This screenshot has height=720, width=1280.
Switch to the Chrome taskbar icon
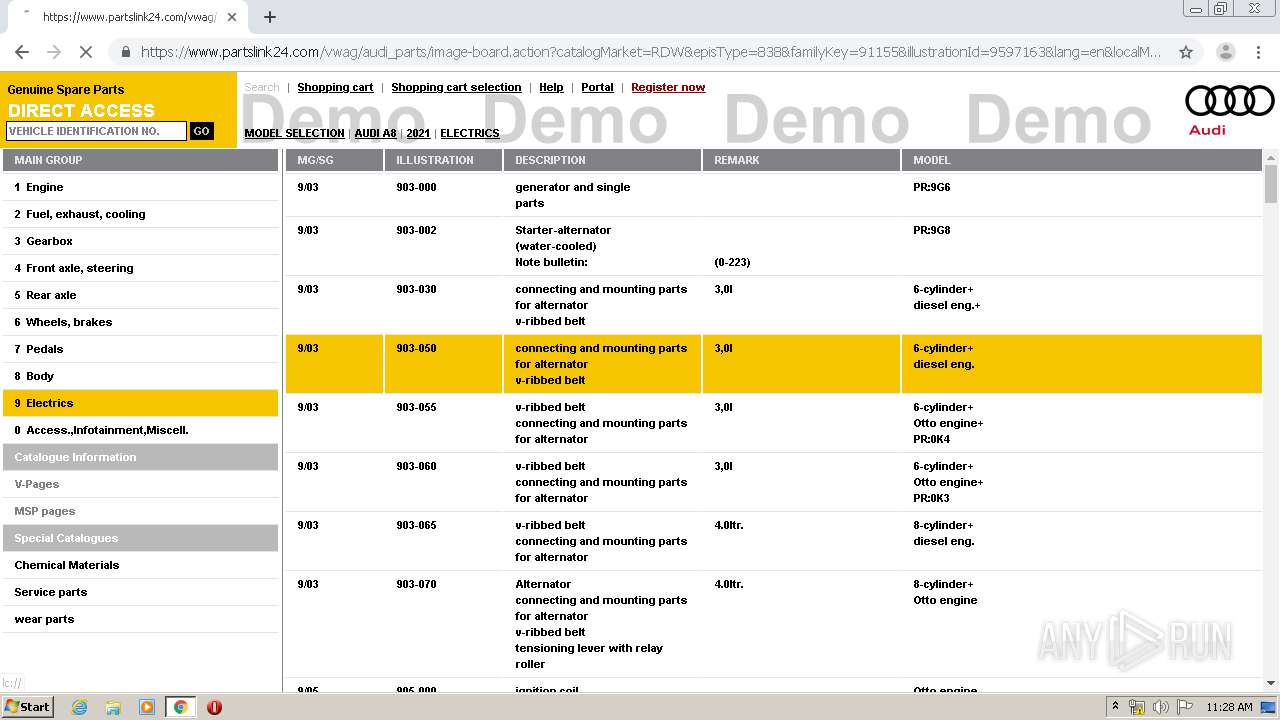[x=180, y=707]
